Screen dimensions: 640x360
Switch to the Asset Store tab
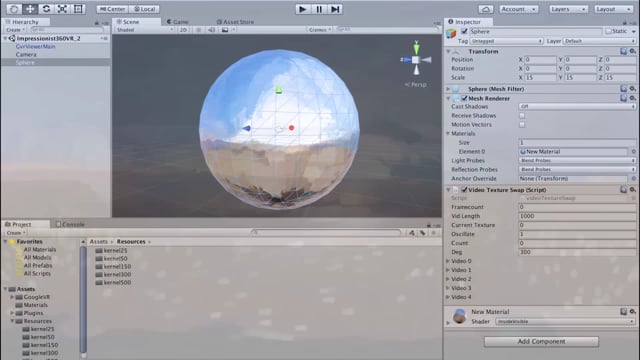(x=235, y=22)
